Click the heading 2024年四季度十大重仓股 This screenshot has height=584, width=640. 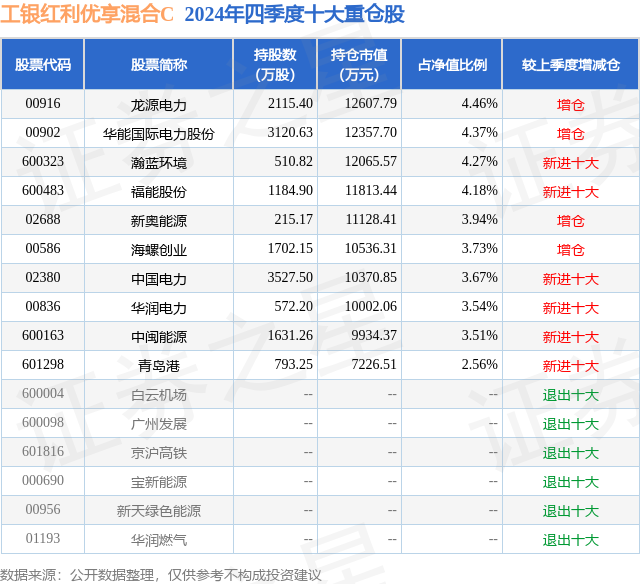tap(294, 14)
